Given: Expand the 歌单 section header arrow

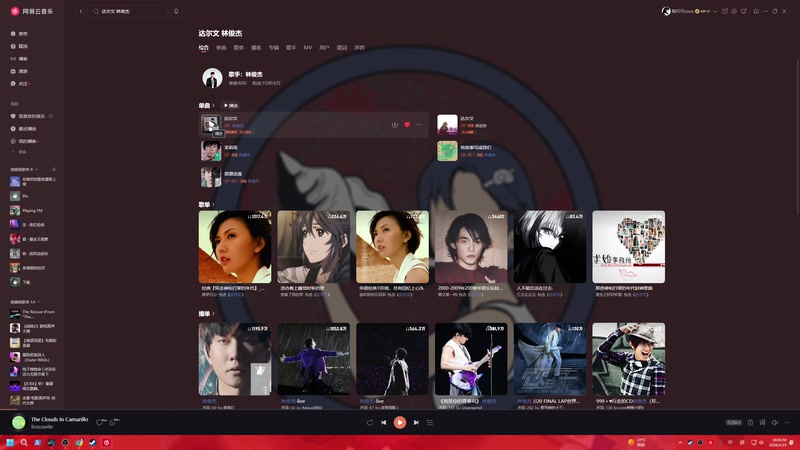Looking at the screenshot, I should click(213, 205).
